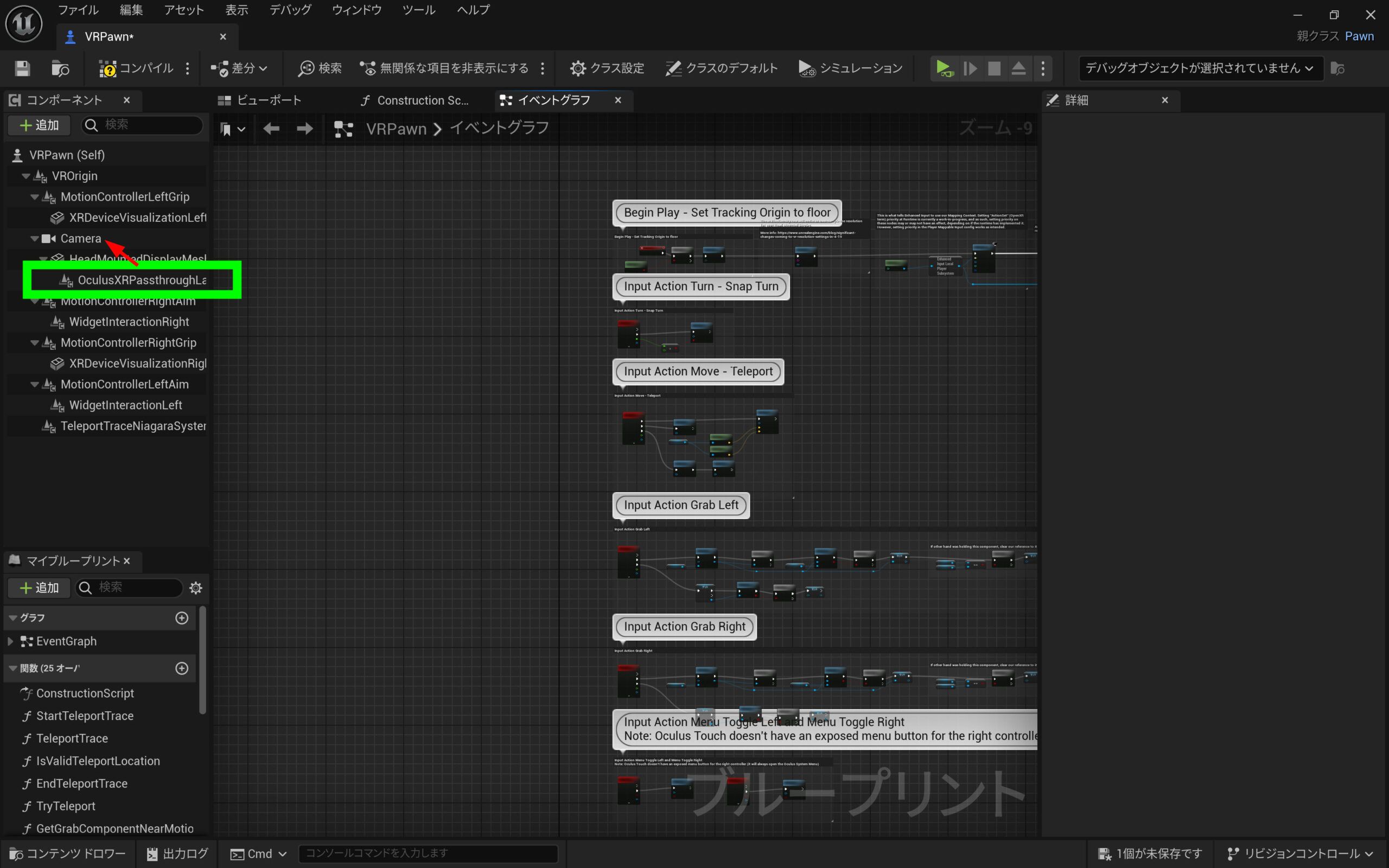Click the Save blueprint floppy disk icon
1389x868 pixels.
pos(22,68)
